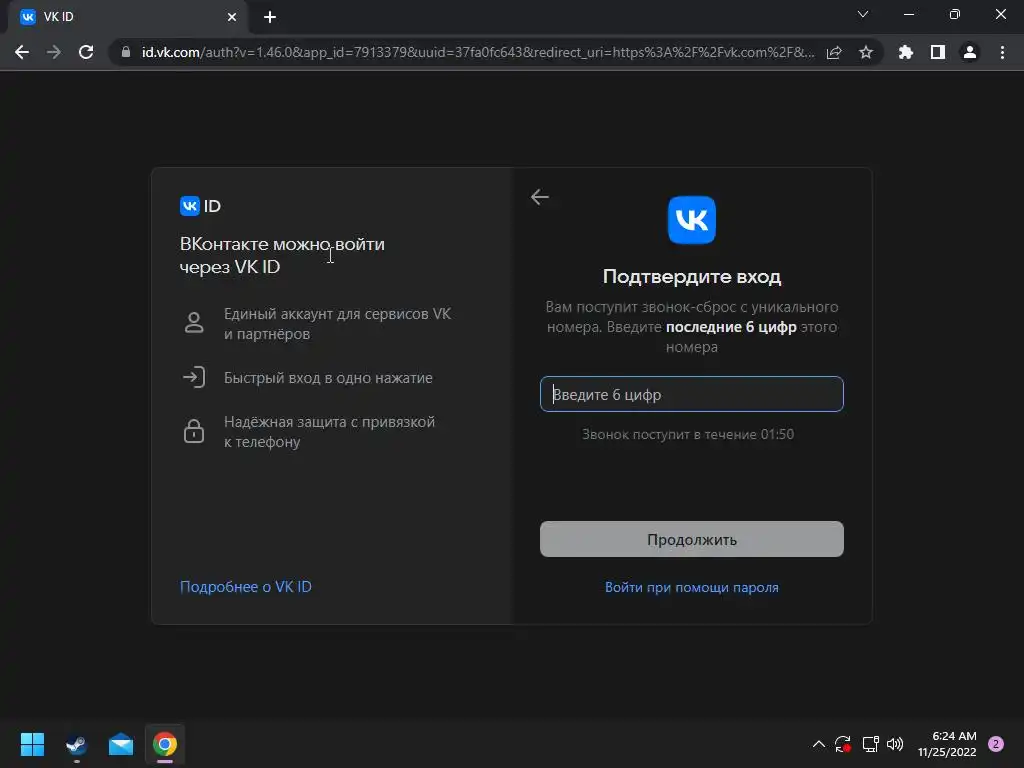Click the browser forward arrow
Screen dimensions: 1024x768
click(x=54, y=52)
